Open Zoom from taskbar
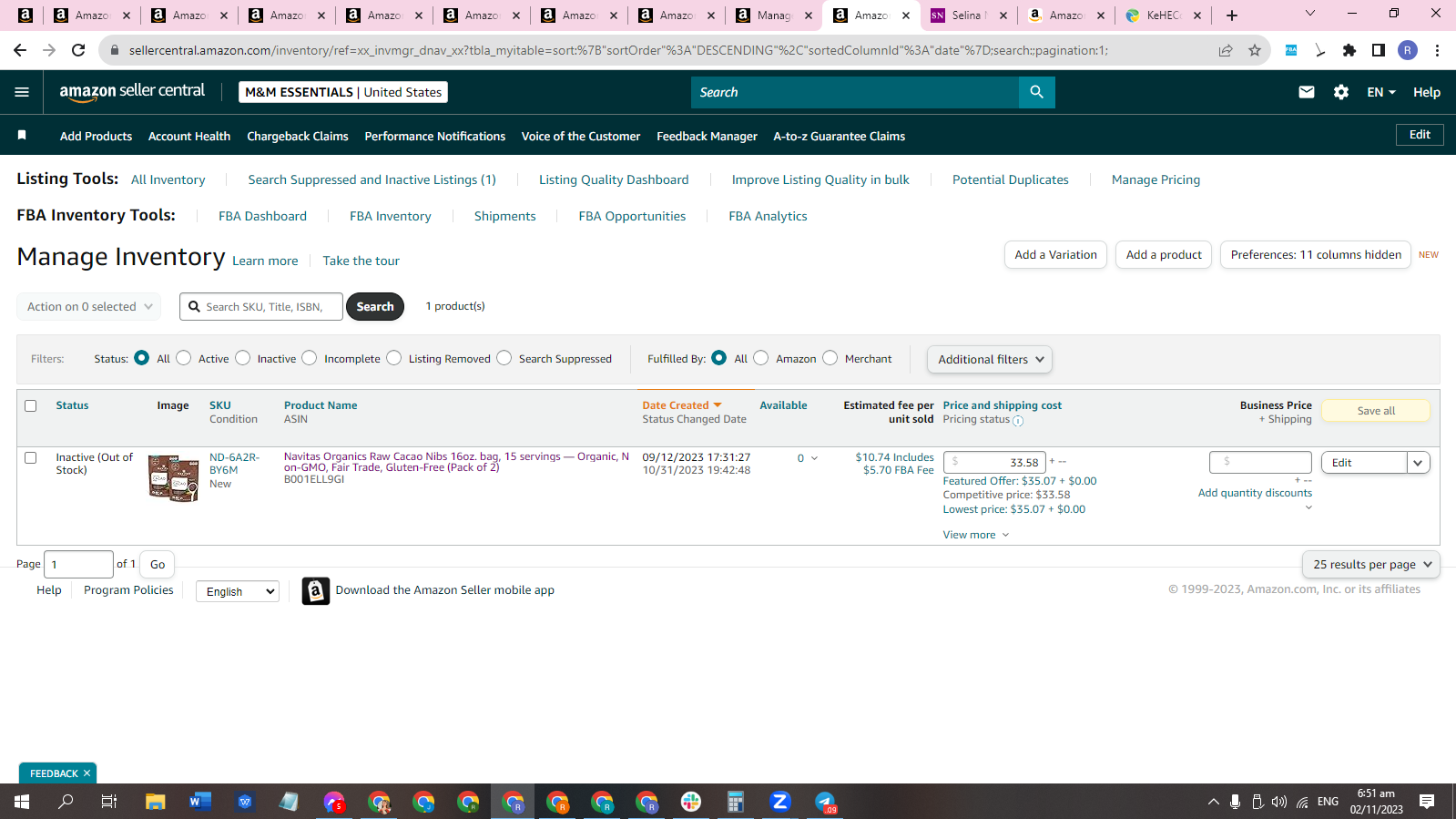Image resolution: width=1456 pixels, height=819 pixels. [780, 802]
